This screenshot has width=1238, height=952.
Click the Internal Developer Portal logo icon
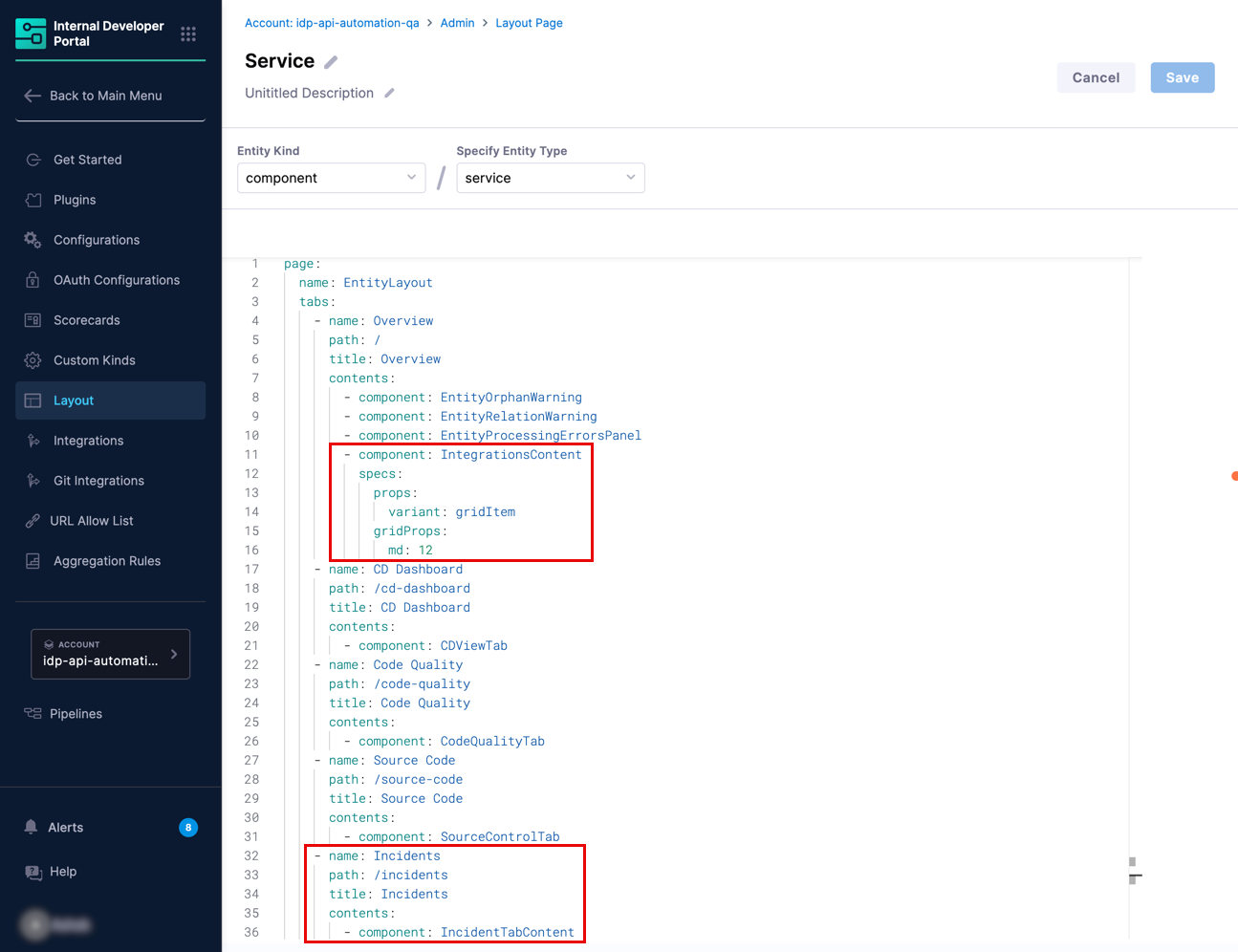(x=31, y=33)
